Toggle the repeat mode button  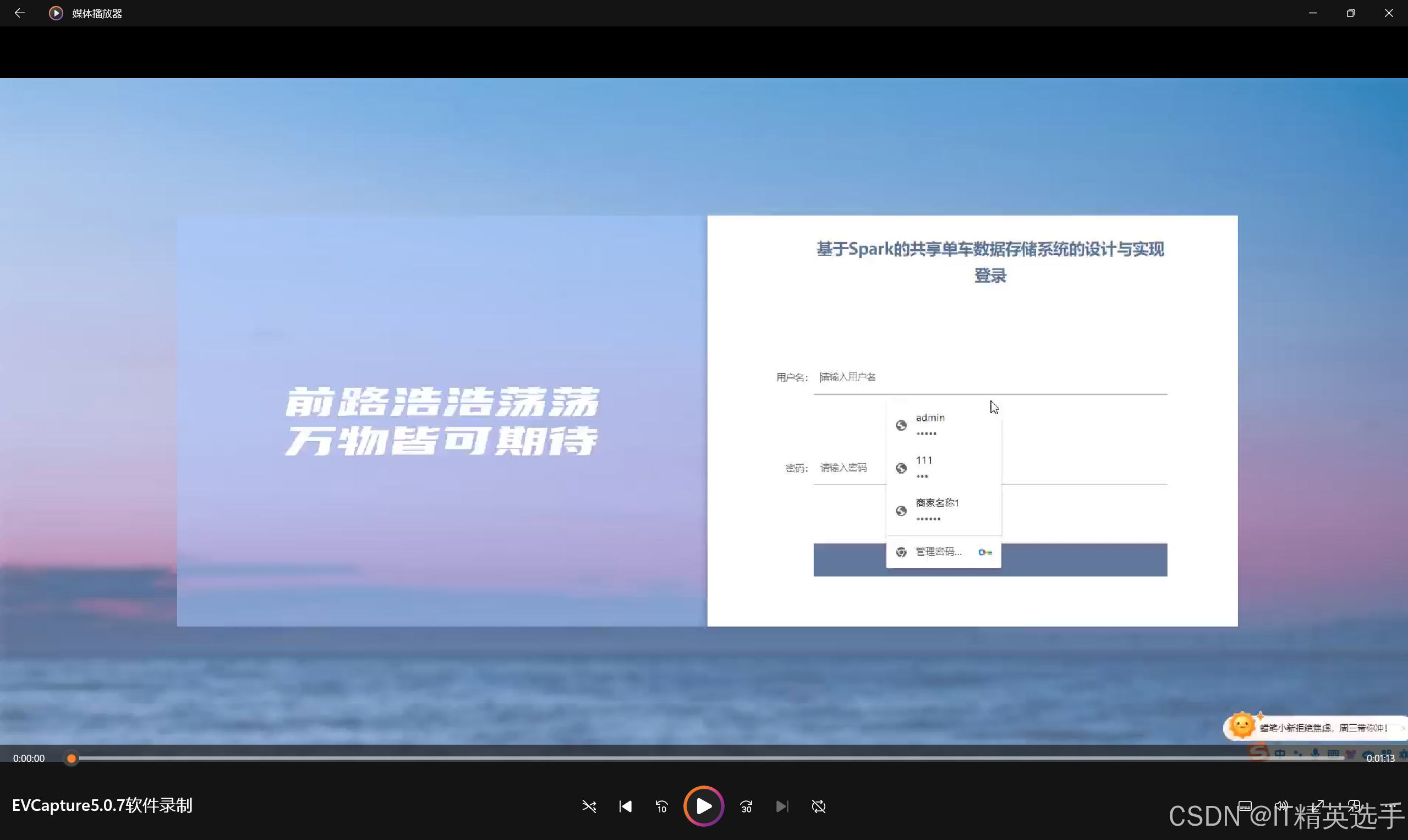coord(819,806)
